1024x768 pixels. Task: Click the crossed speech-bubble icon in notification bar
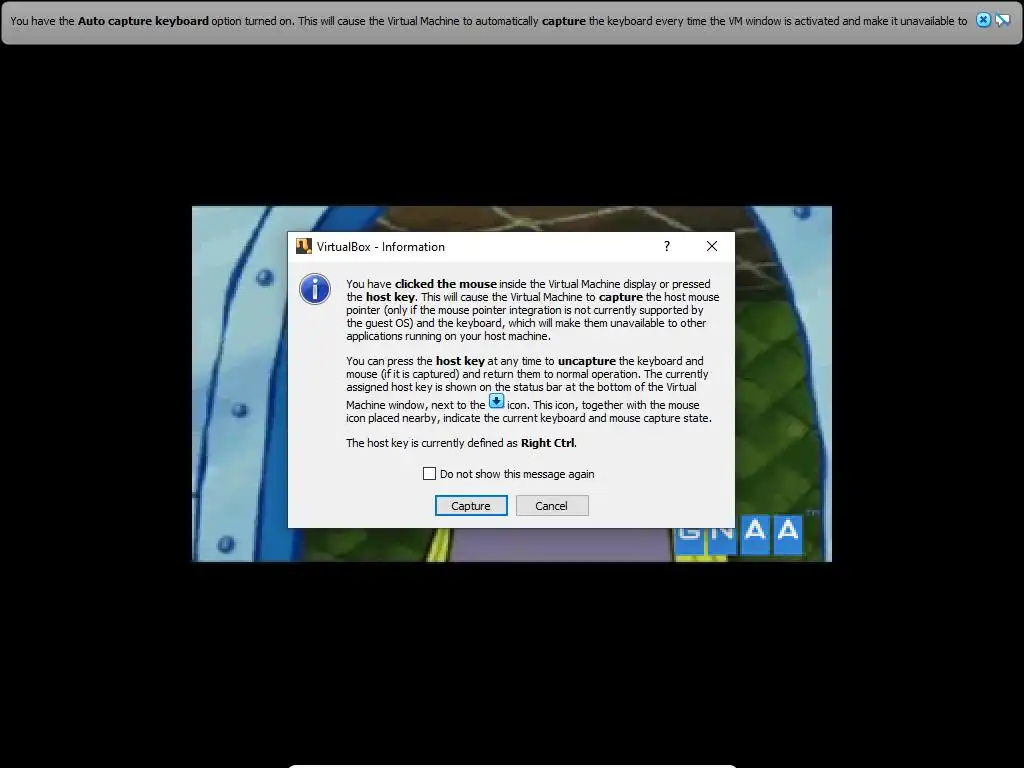pos(1002,20)
